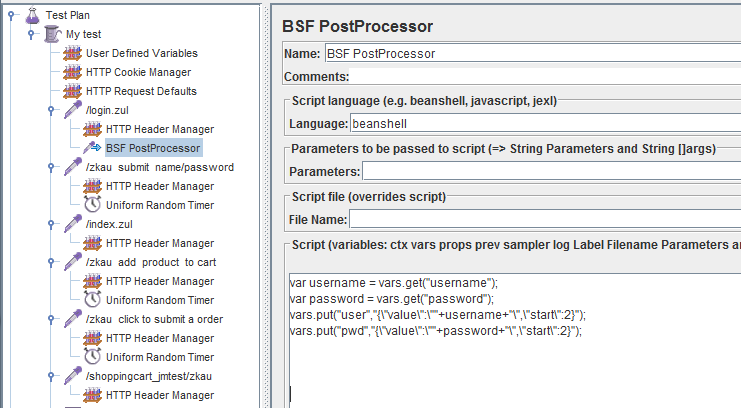
Task: Select the Test Plan flask icon
Action: coord(32,15)
